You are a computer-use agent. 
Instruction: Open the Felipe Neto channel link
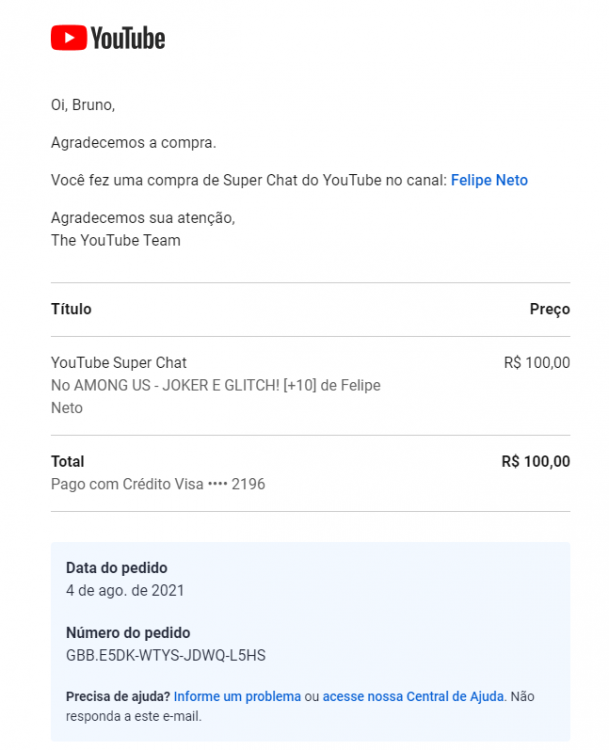[489, 180]
